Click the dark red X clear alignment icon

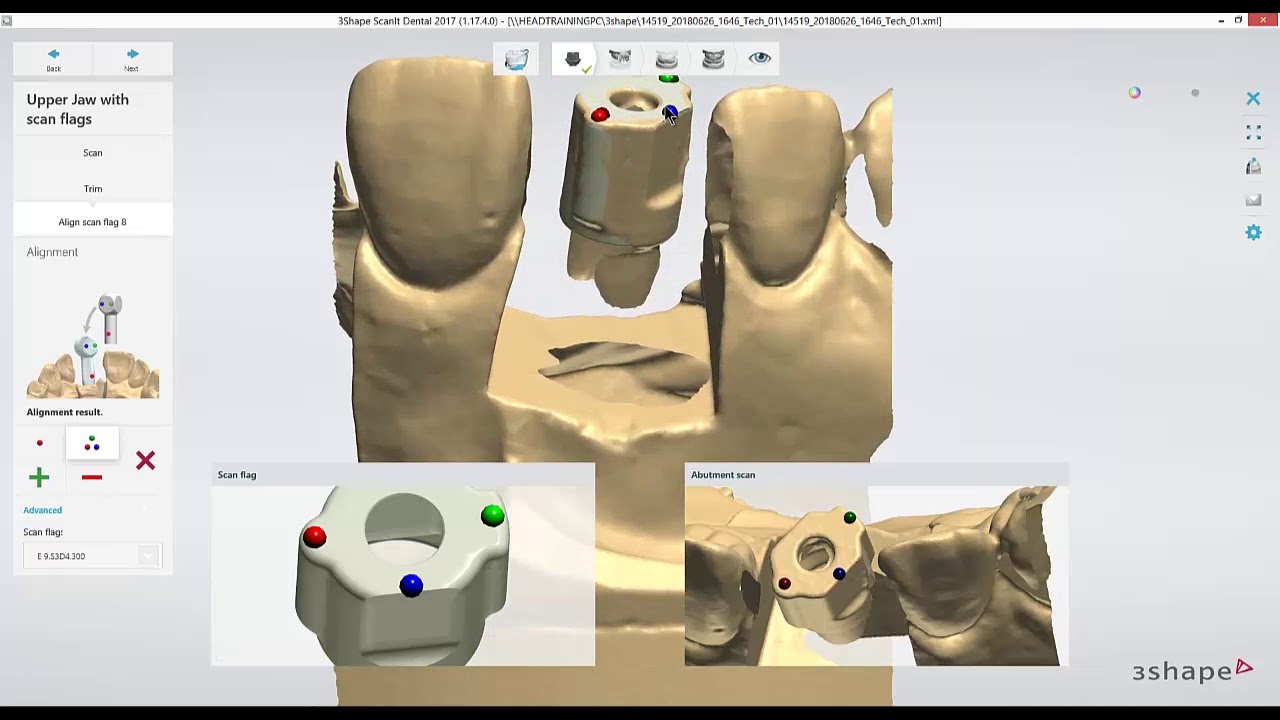click(145, 460)
